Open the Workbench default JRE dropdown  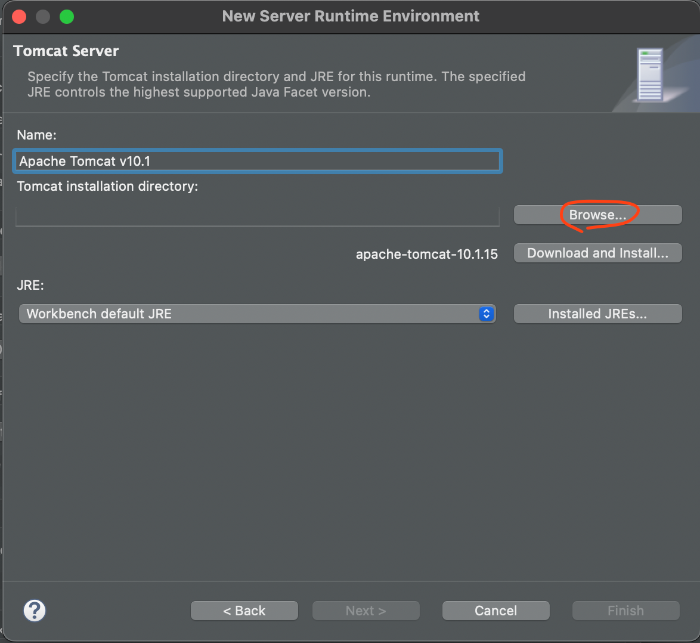tap(257, 314)
